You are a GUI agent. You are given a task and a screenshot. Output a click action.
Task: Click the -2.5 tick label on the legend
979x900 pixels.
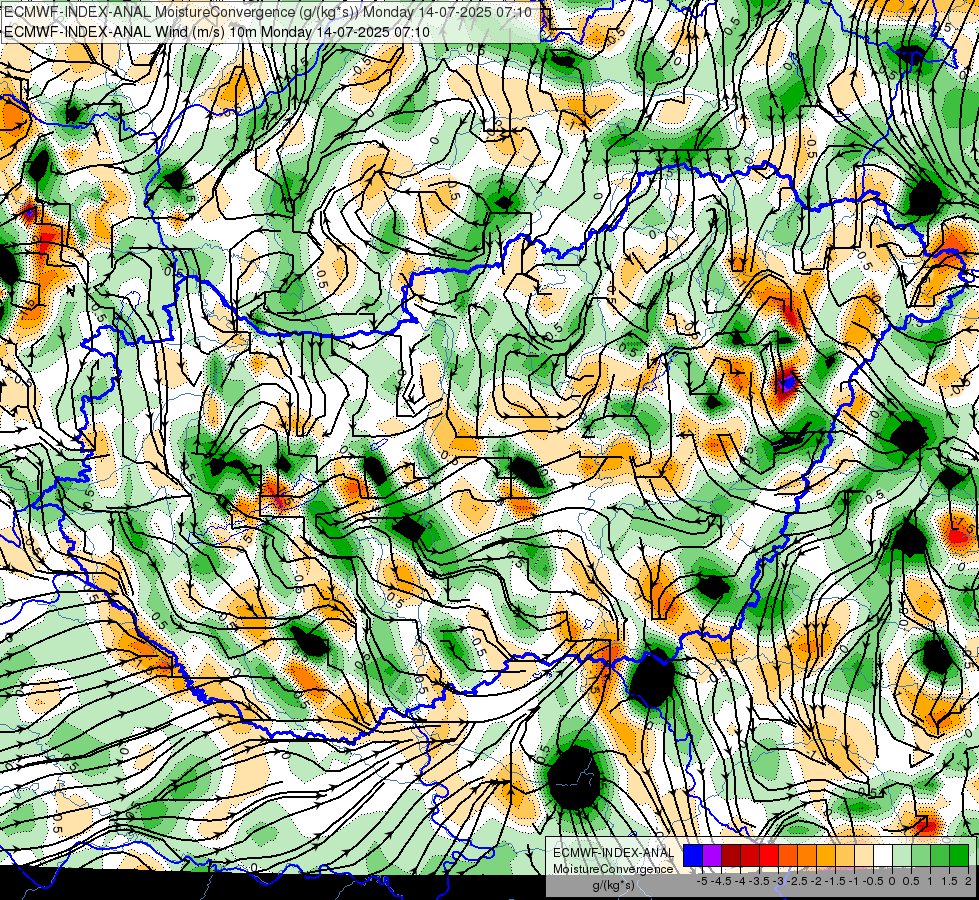point(797,881)
